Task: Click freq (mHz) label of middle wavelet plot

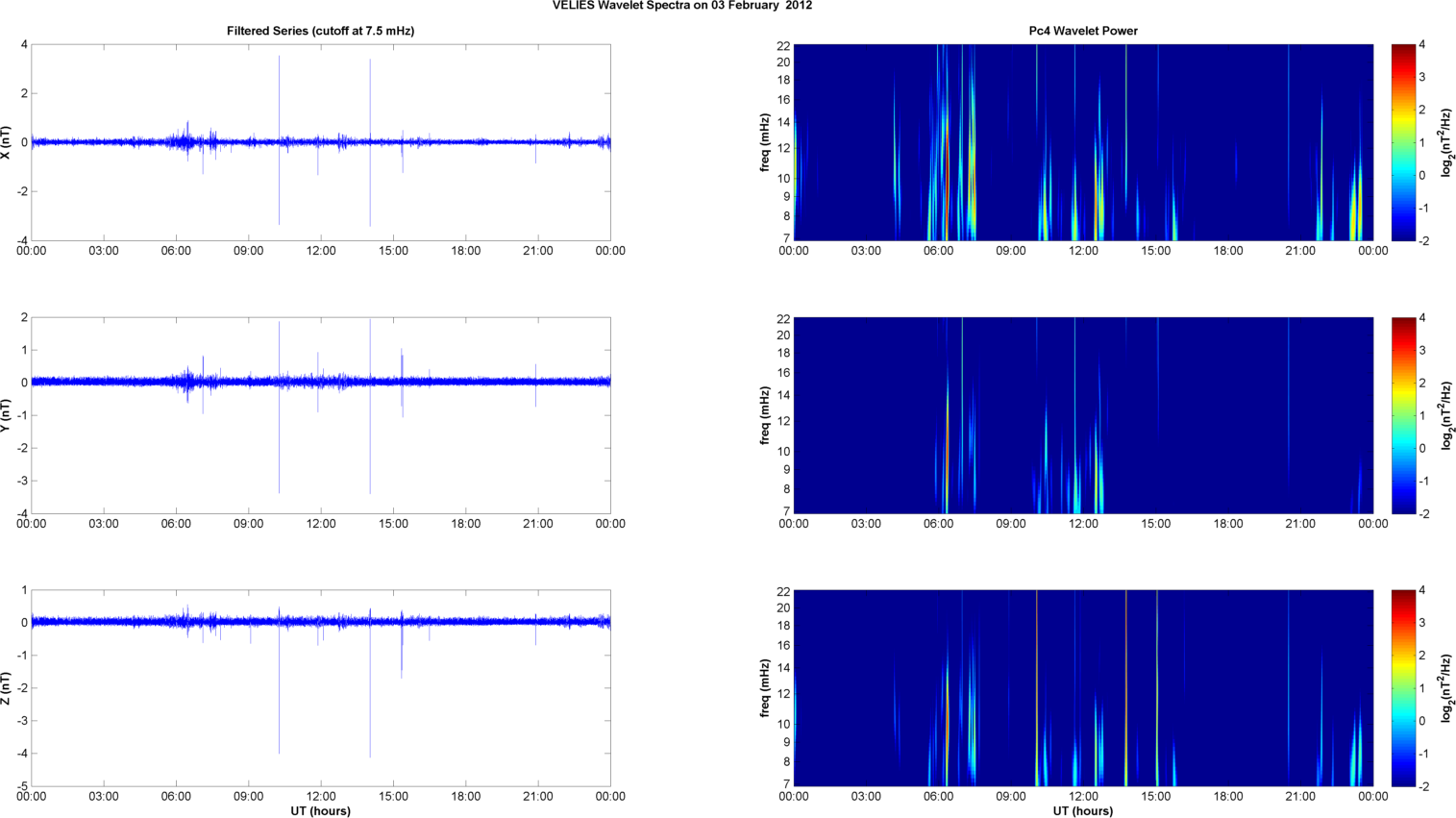Action: pyautogui.click(x=765, y=415)
